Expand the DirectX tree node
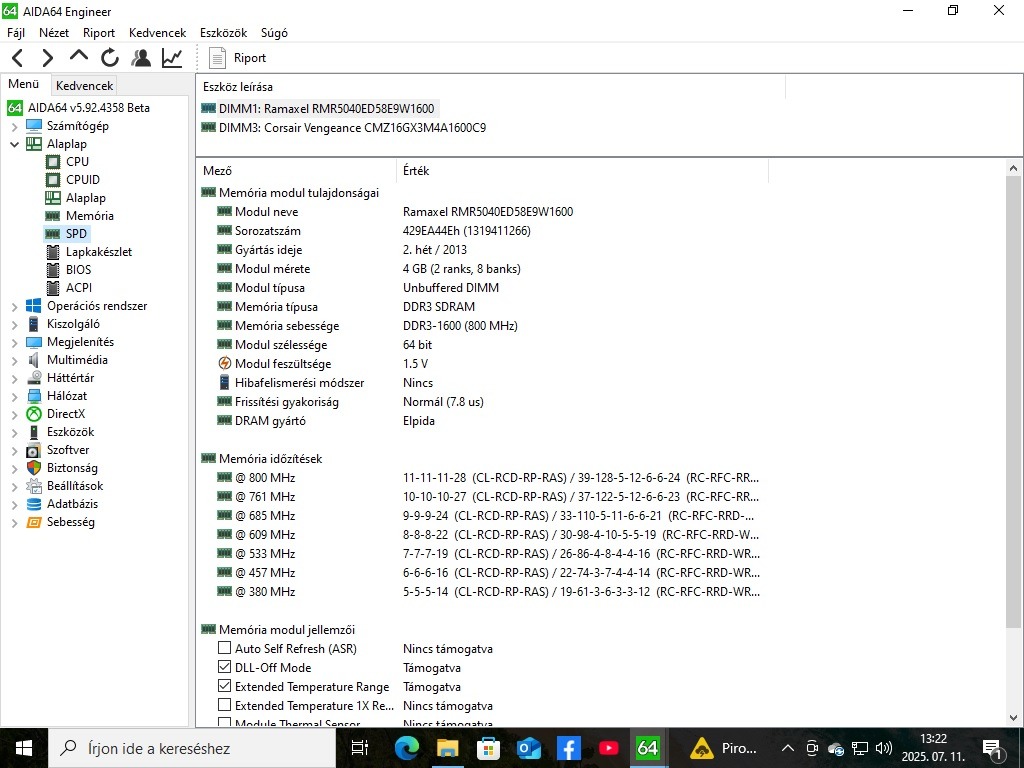Screen dimensions: 1024x768 [x=14, y=414]
